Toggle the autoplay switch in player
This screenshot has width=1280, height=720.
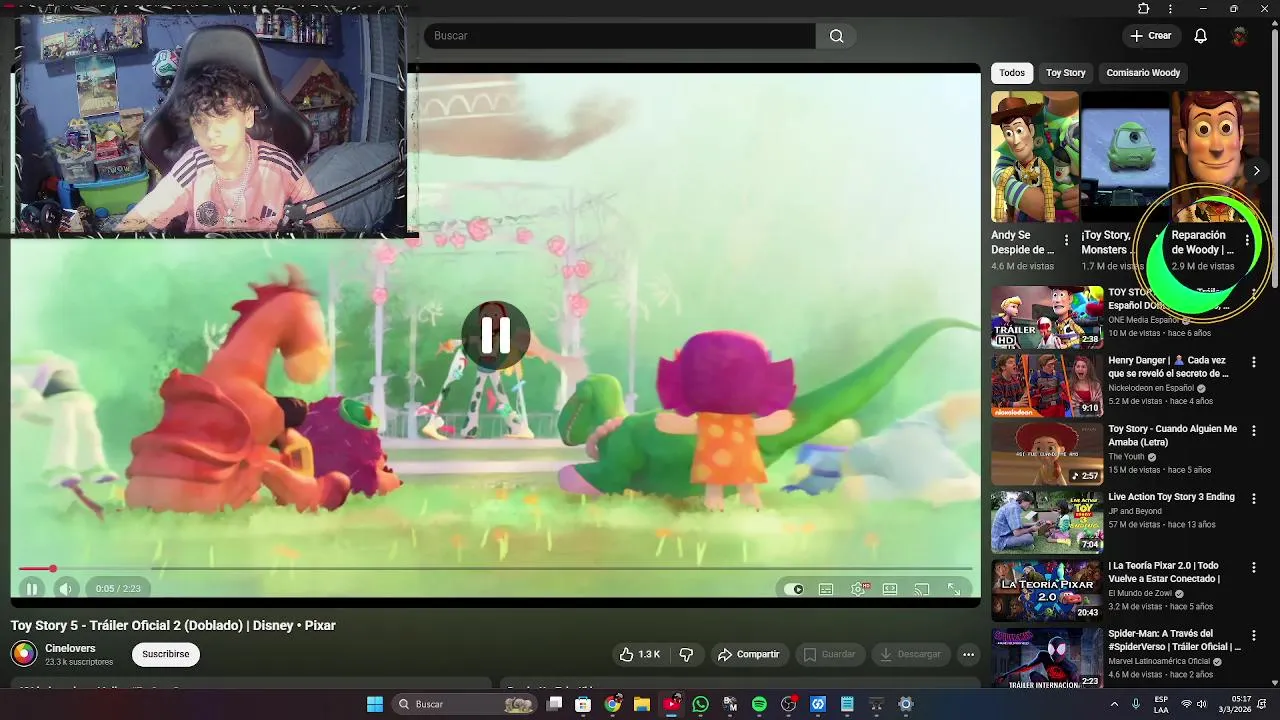(x=794, y=589)
